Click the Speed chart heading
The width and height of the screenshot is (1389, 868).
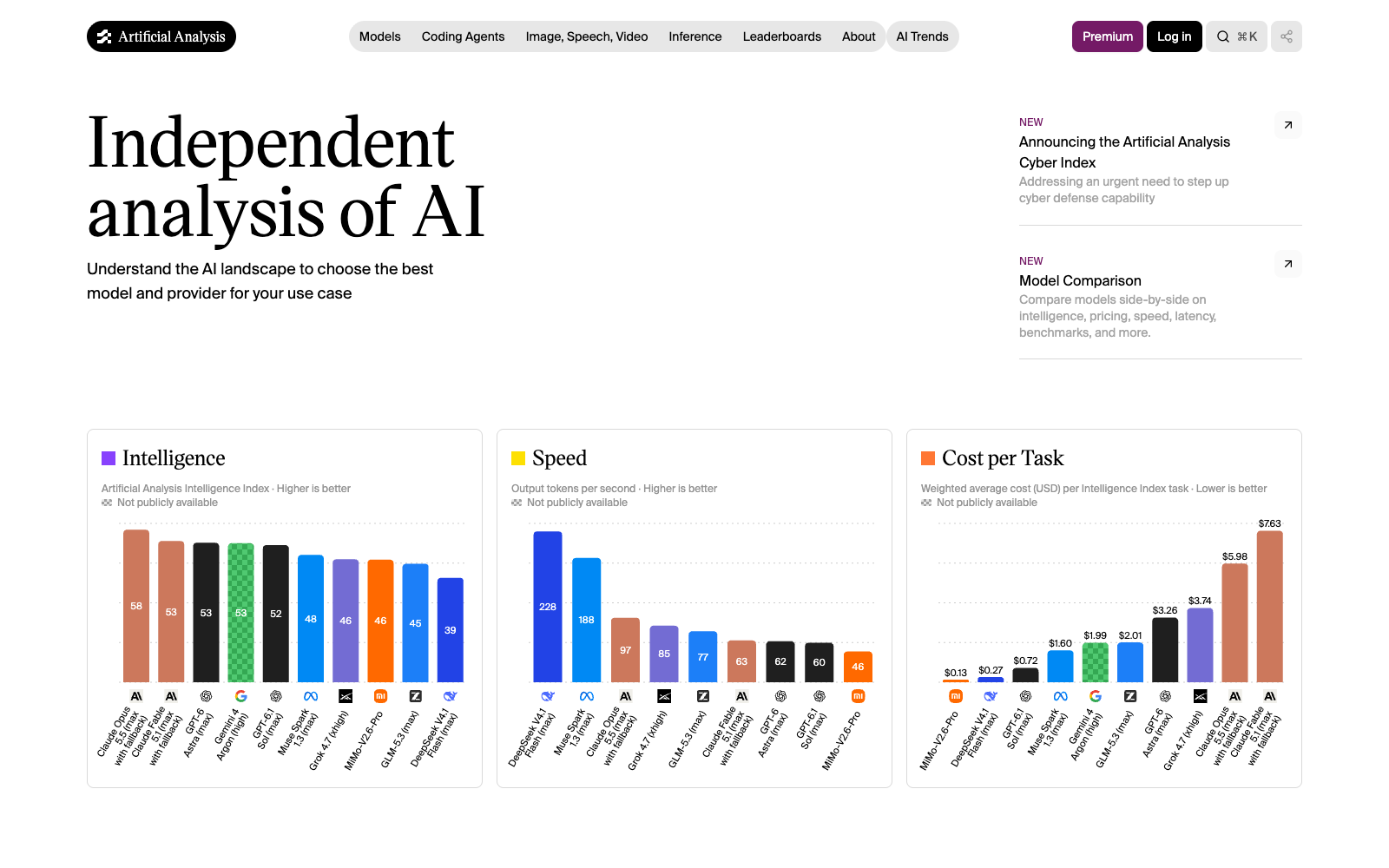[x=559, y=458]
